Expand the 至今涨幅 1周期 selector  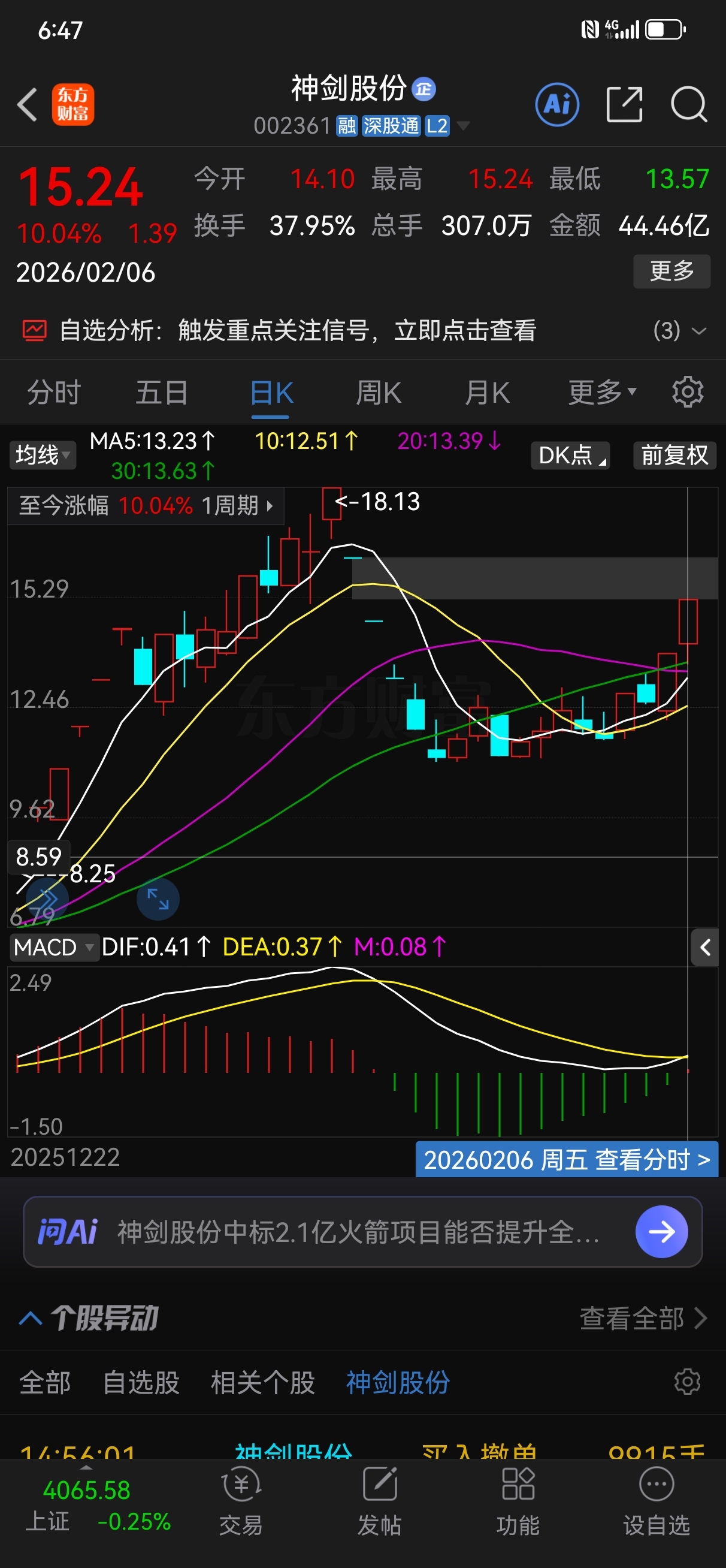[x=146, y=505]
